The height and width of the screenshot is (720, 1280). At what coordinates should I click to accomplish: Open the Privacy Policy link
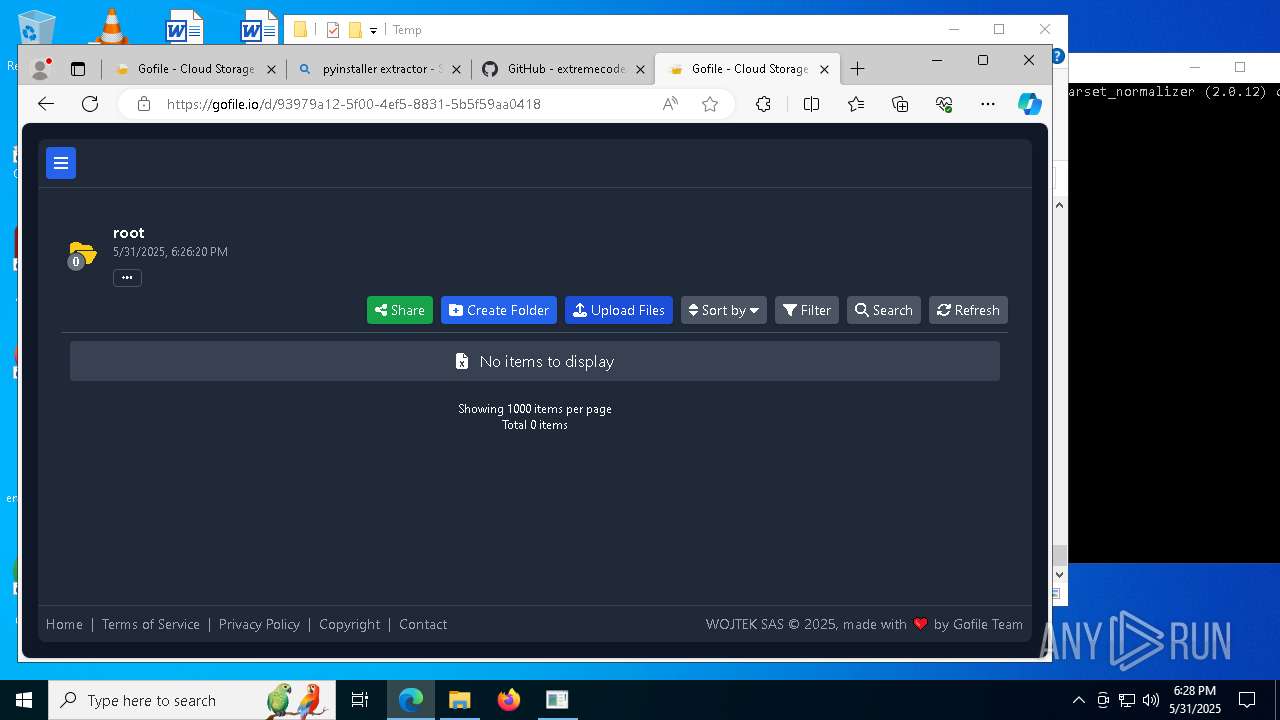259,624
